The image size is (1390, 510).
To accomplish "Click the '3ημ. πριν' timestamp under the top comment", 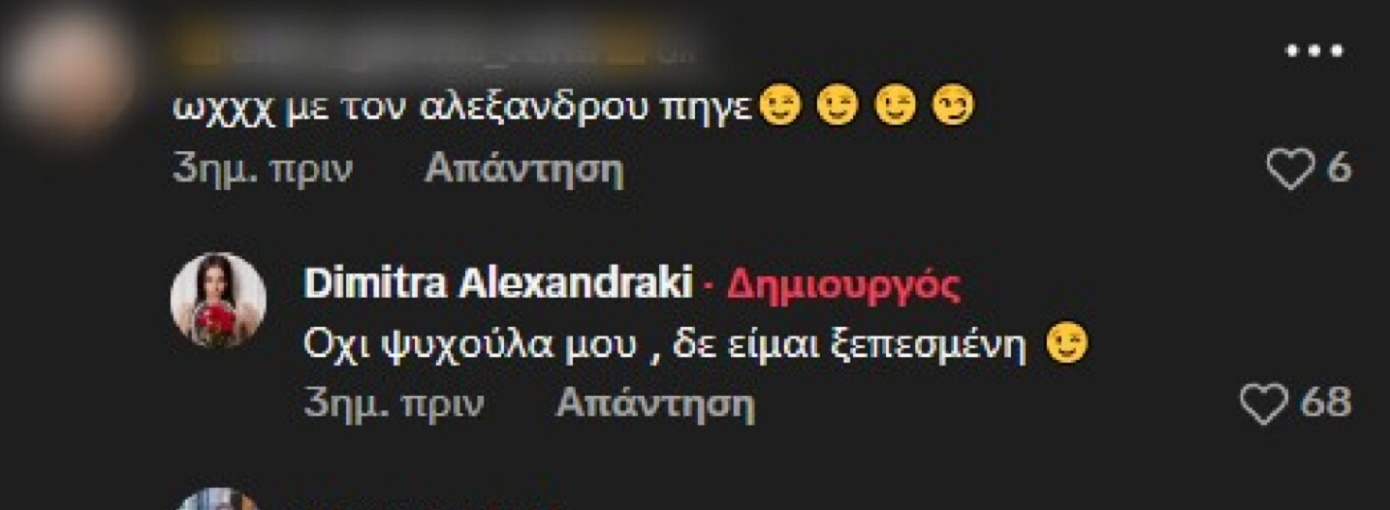I will click(262, 170).
